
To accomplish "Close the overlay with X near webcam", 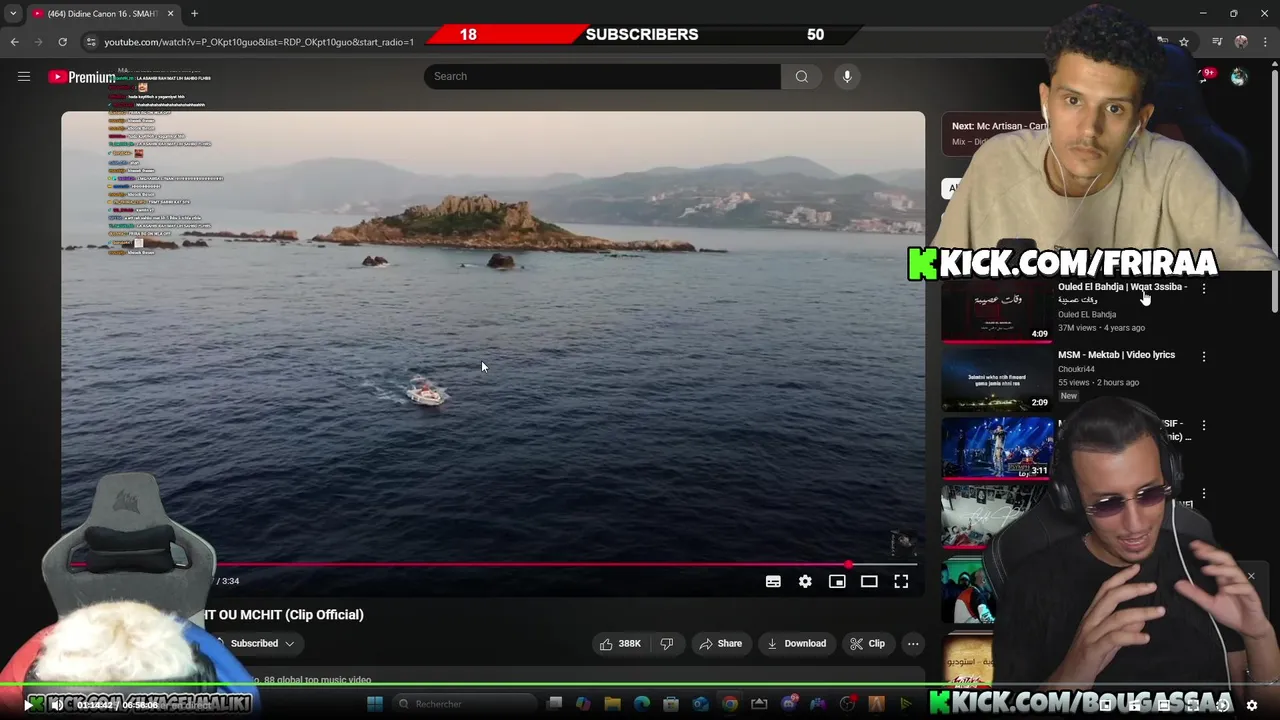I will pyautogui.click(x=1250, y=576).
